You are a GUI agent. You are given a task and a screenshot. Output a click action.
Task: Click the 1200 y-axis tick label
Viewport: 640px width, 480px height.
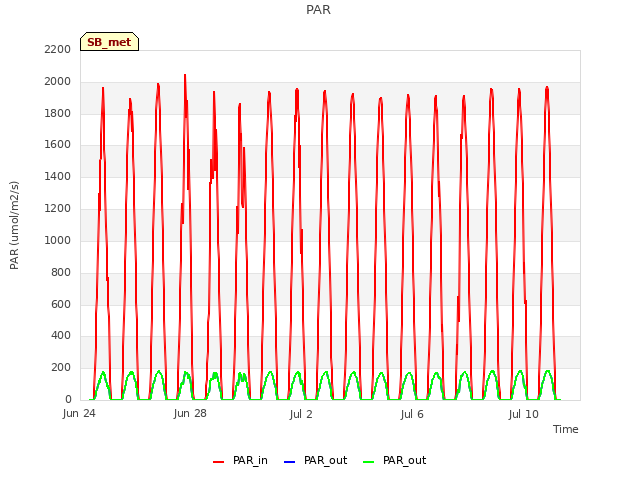[58, 209]
